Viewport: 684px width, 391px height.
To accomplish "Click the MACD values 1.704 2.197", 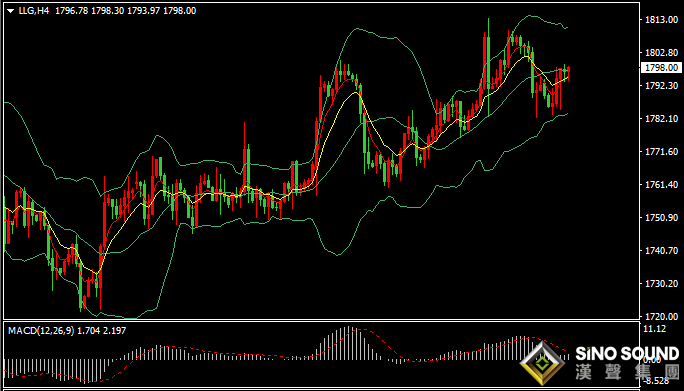I will click(x=102, y=331).
